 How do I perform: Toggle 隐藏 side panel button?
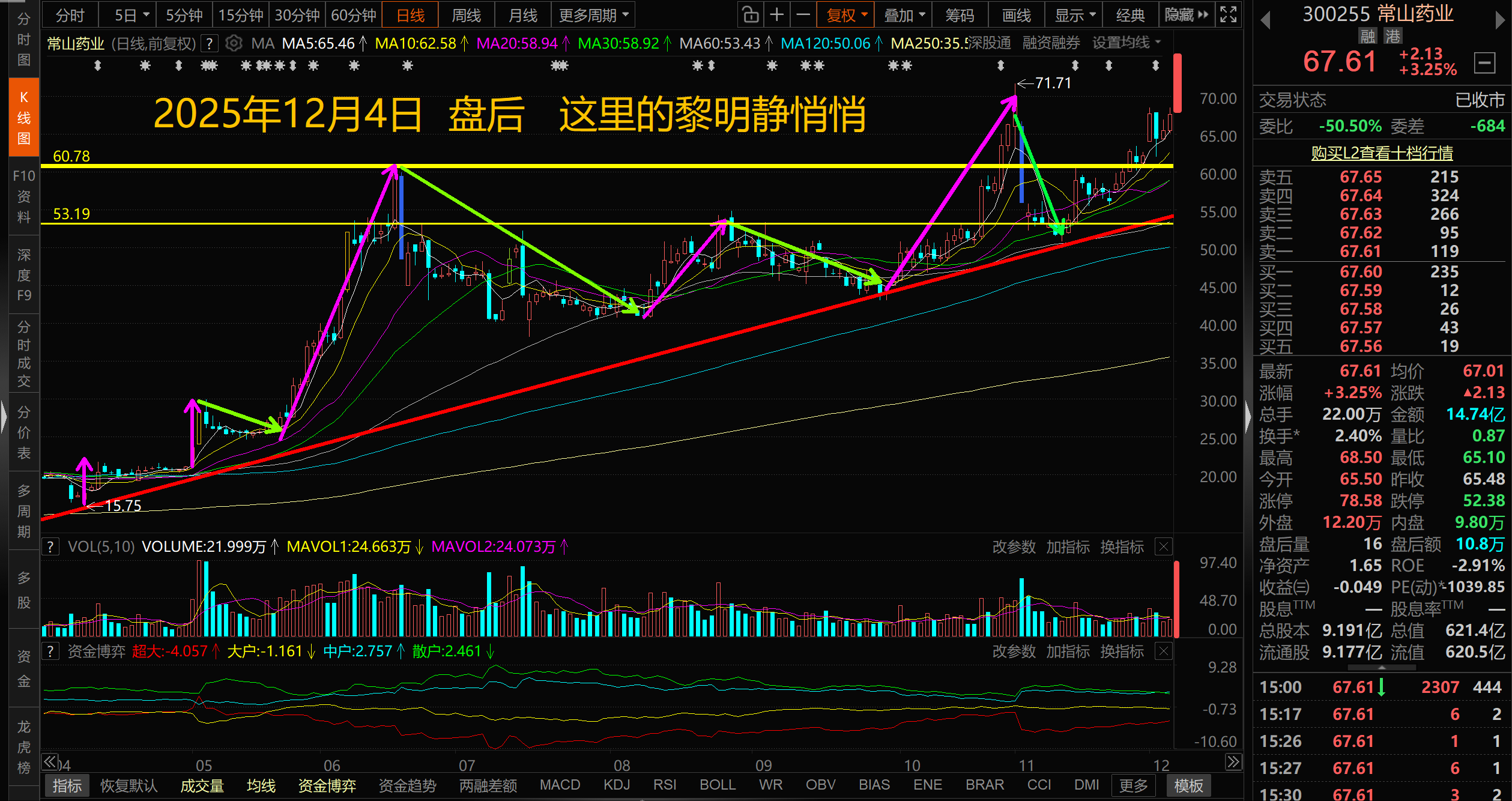[1186, 15]
